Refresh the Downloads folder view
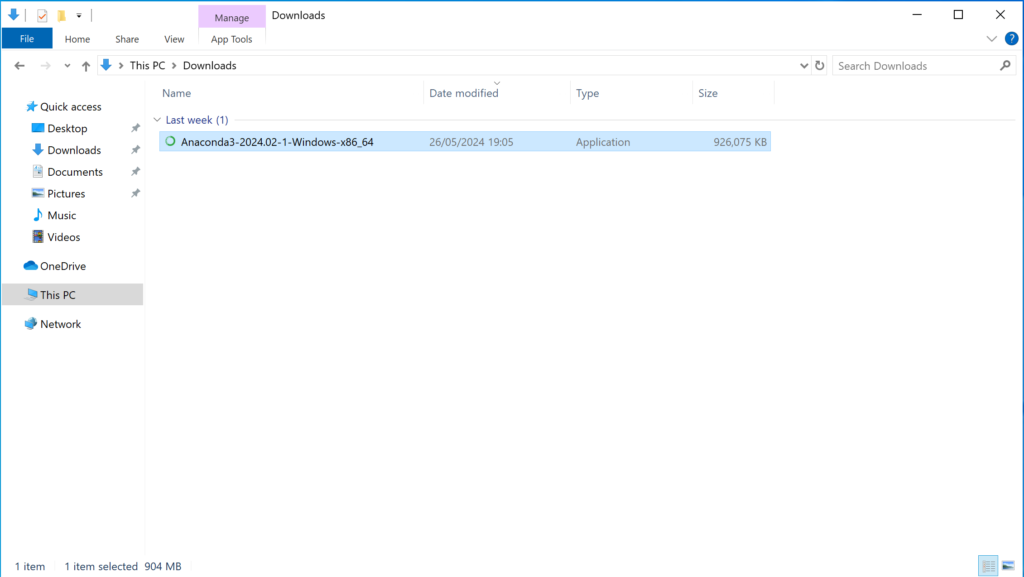 click(820, 66)
